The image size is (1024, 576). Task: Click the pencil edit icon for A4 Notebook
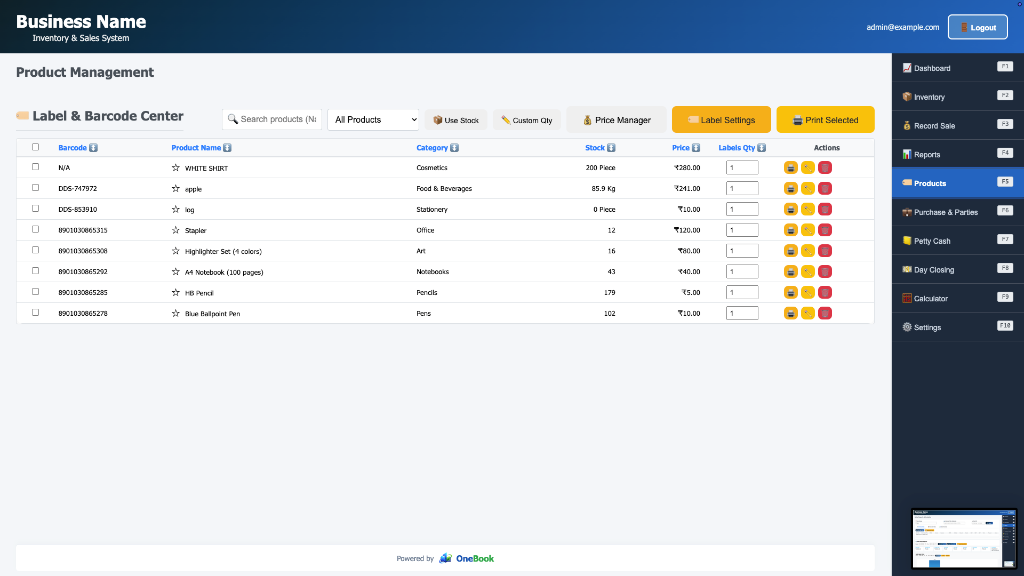(x=808, y=272)
